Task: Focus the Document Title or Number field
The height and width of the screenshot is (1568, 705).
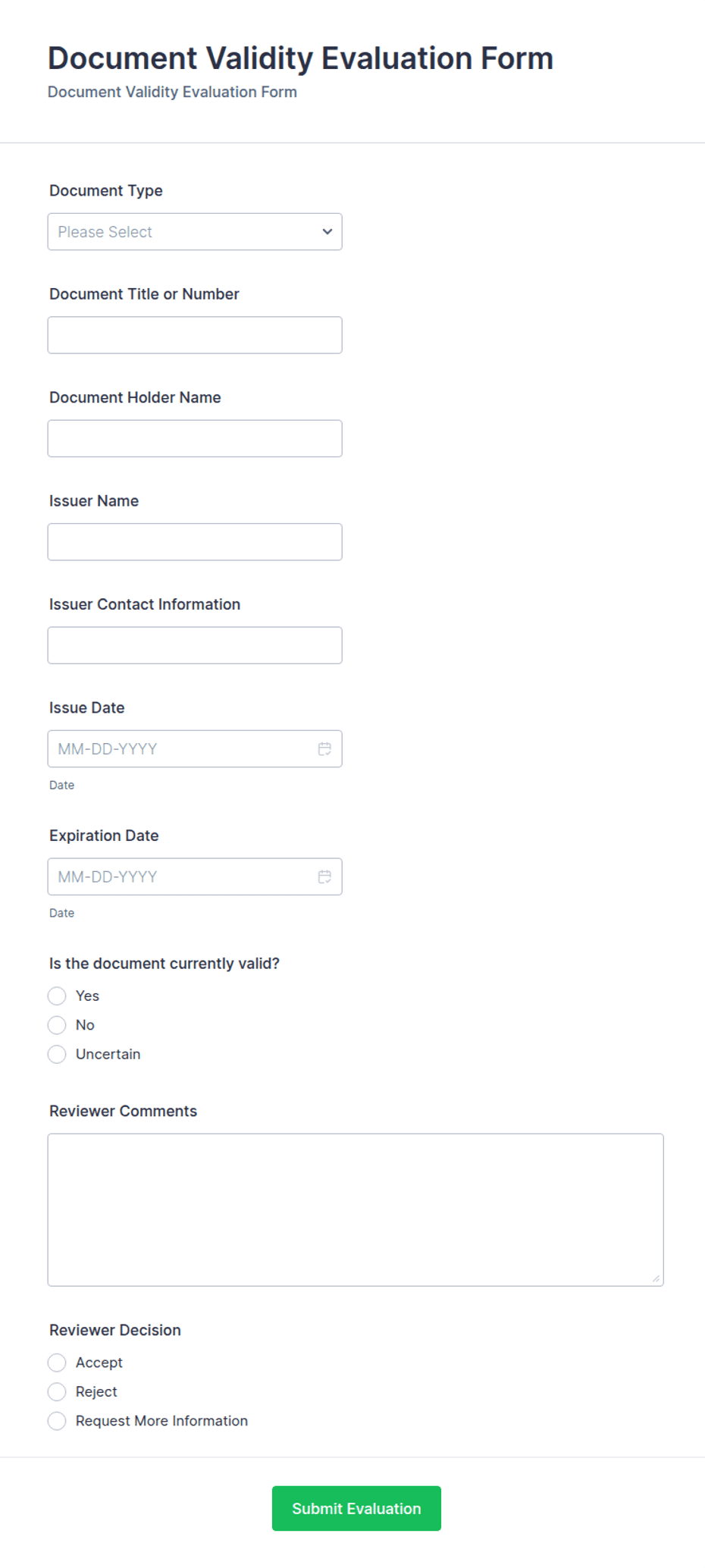Action: [x=195, y=335]
